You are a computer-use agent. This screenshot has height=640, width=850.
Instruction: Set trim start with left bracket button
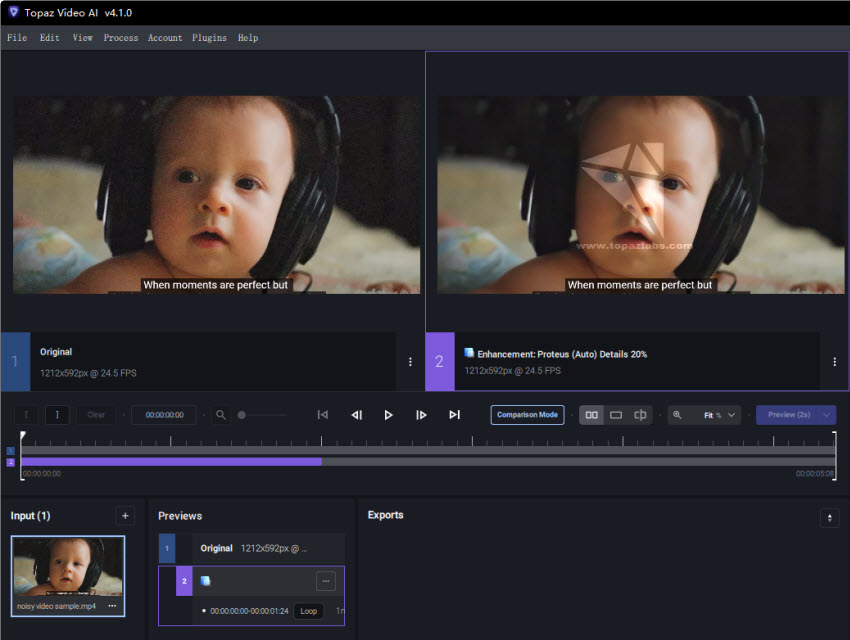26,415
